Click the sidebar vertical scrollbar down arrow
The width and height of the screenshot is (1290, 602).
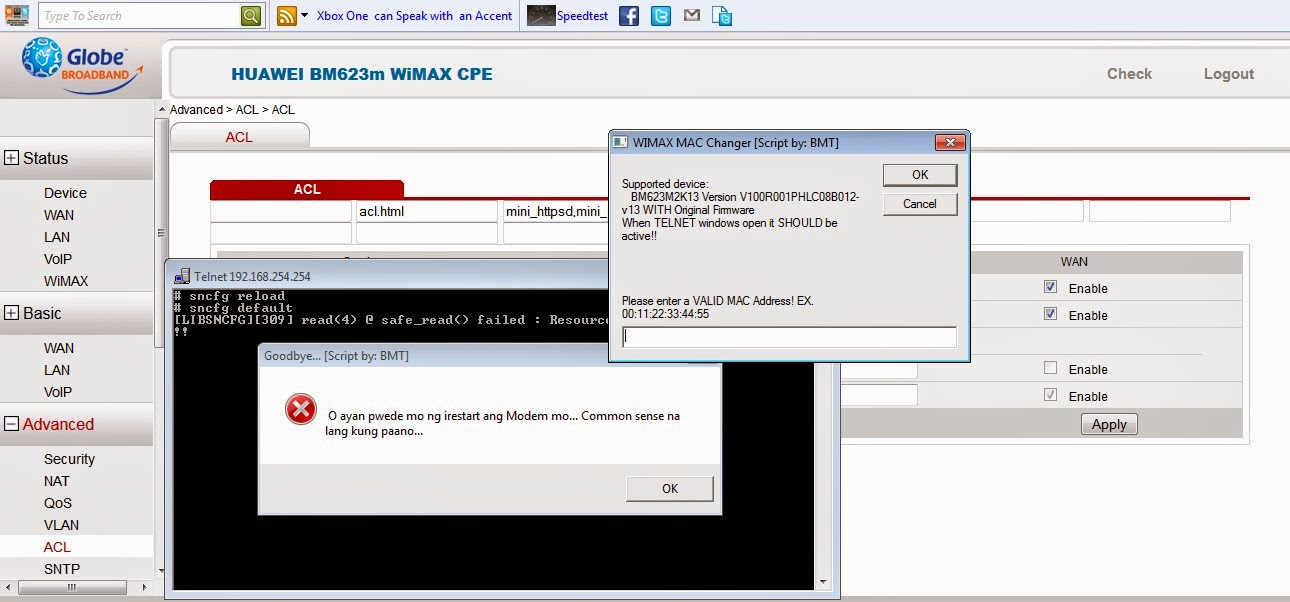coord(160,571)
